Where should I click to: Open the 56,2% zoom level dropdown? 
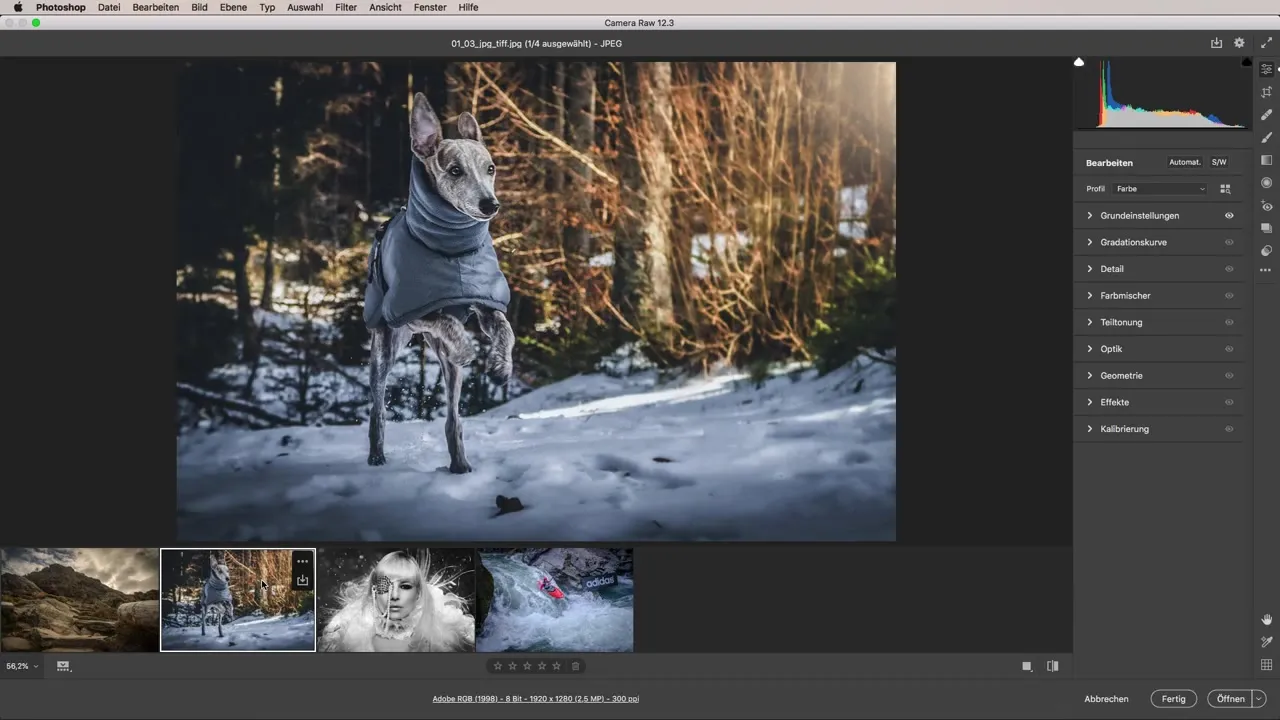[x=22, y=666]
